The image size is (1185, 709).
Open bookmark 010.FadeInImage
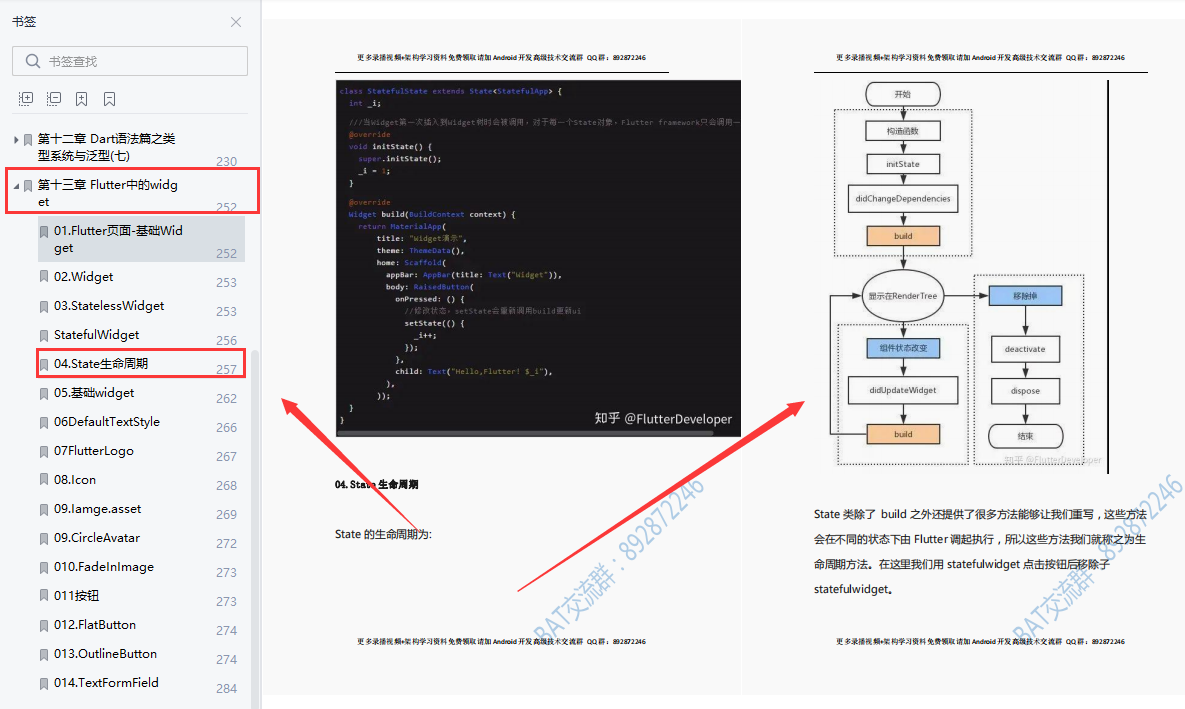coord(104,566)
